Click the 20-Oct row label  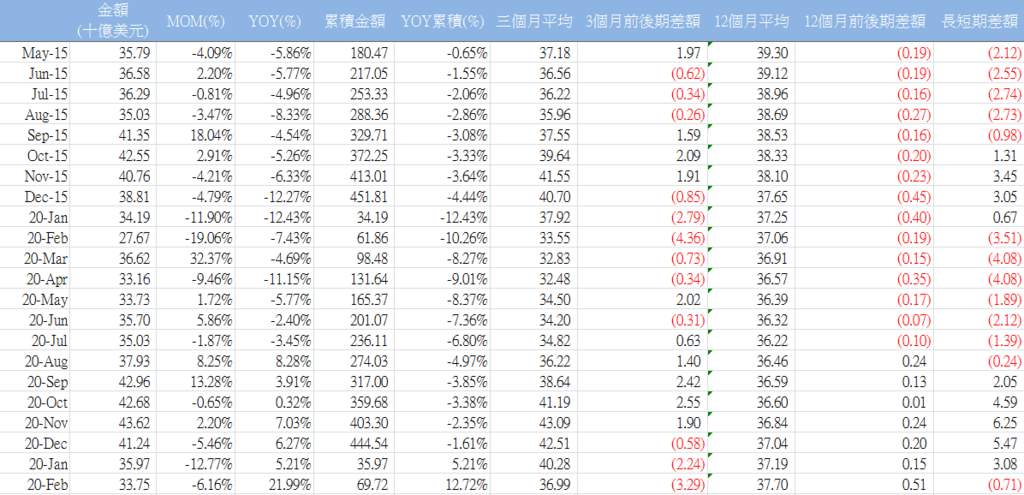tap(48, 403)
